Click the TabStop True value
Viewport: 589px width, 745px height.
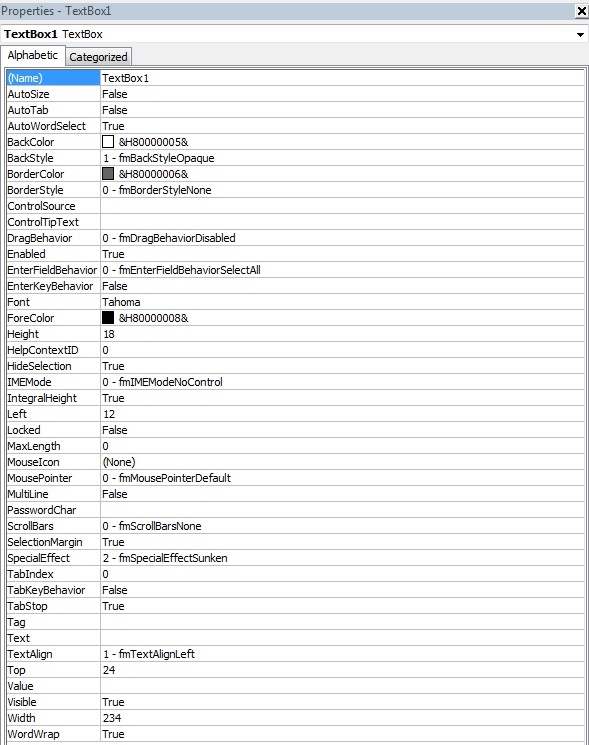coord(342,606)
